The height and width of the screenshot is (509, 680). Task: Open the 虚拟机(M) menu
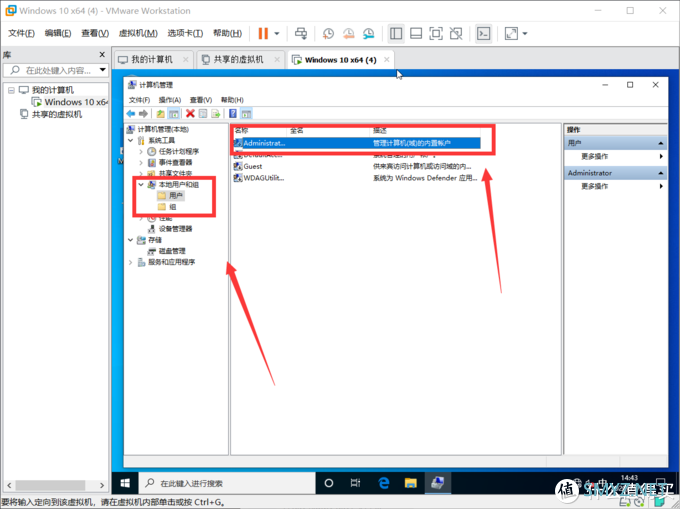(x=138, y=33)
